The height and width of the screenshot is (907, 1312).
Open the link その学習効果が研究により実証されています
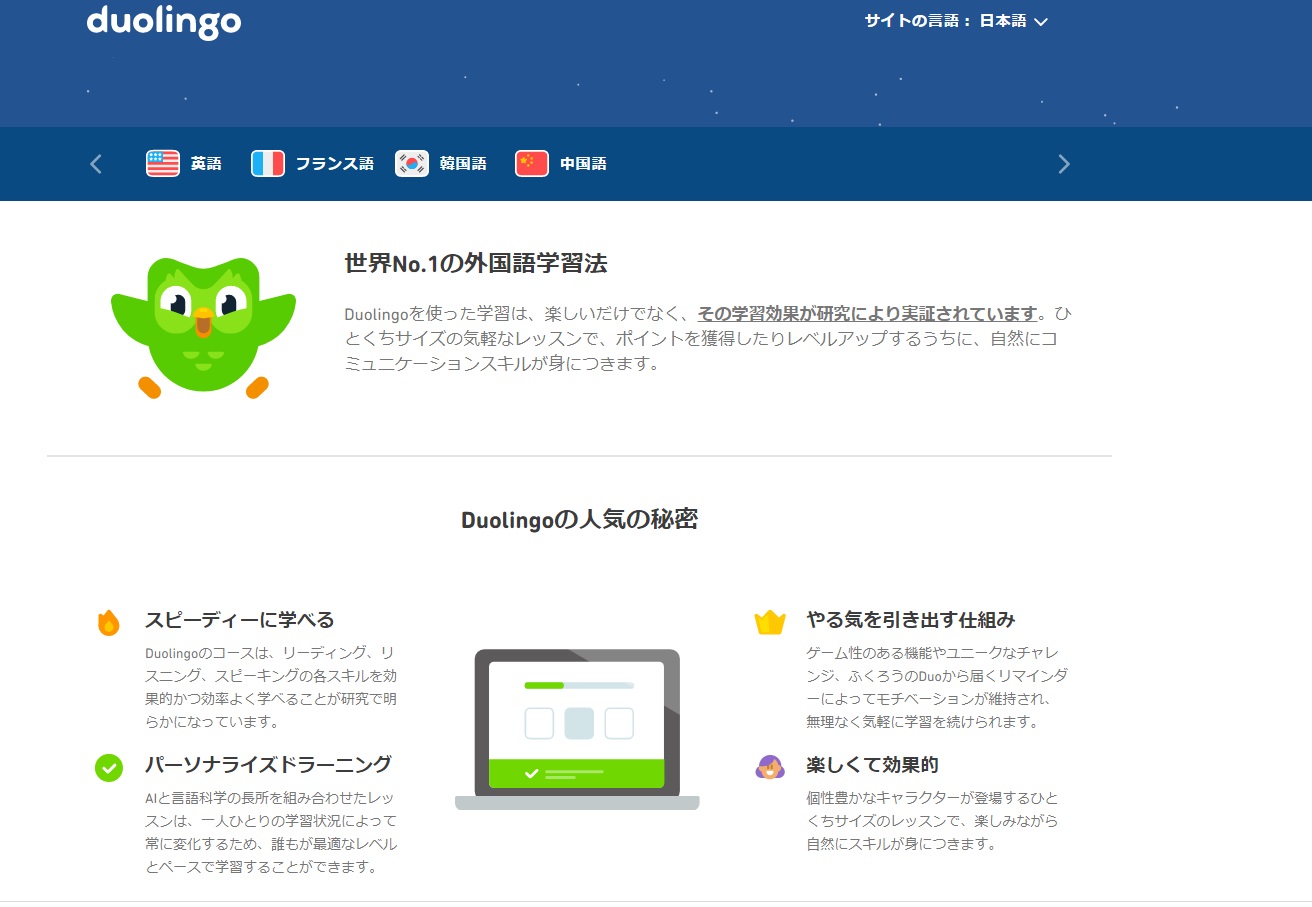(x=868, y=313)
